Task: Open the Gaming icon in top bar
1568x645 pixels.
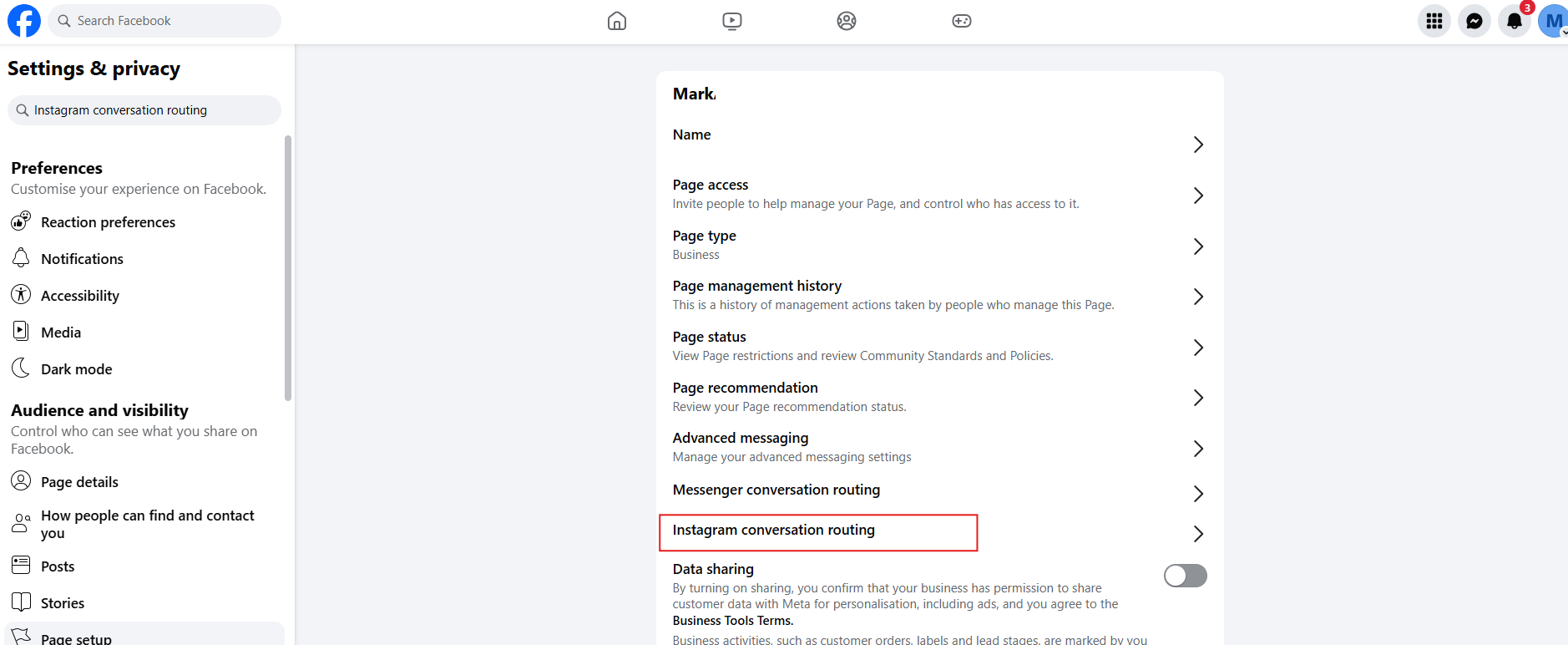Action: pyautogui.click(x=961, y=21)
